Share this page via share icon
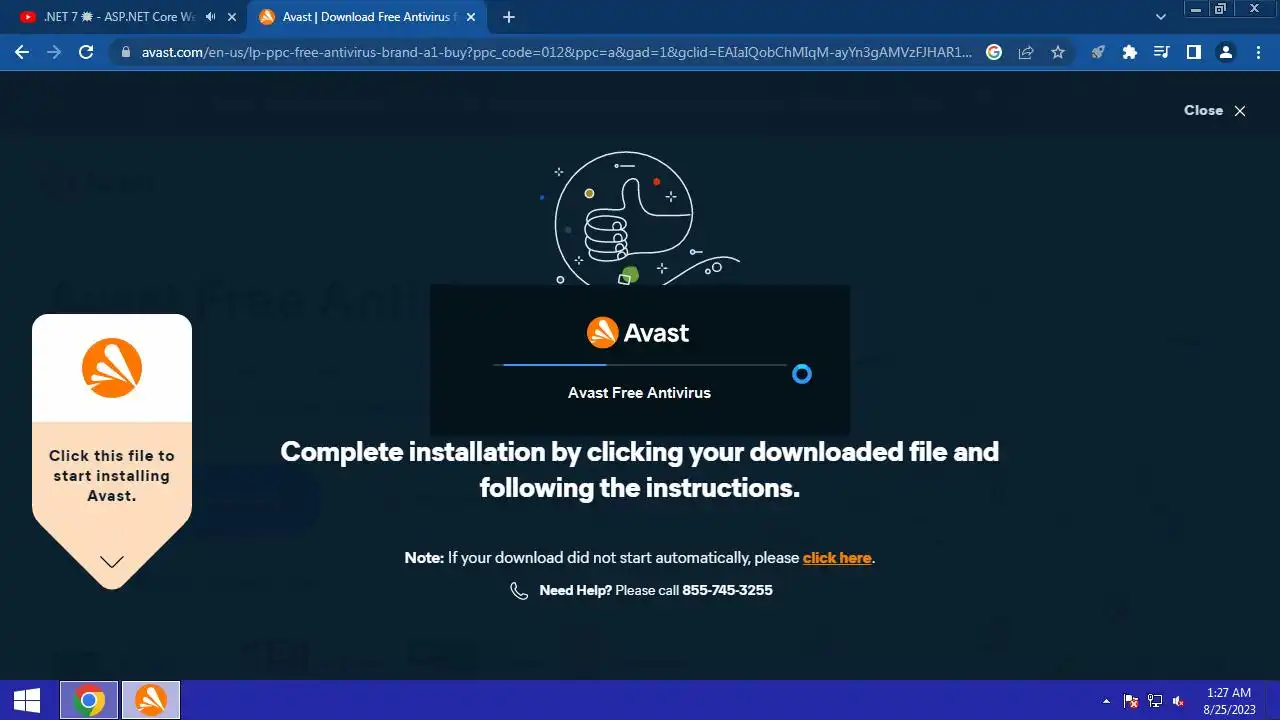The image size is (1280, 720). point(1026,53)
